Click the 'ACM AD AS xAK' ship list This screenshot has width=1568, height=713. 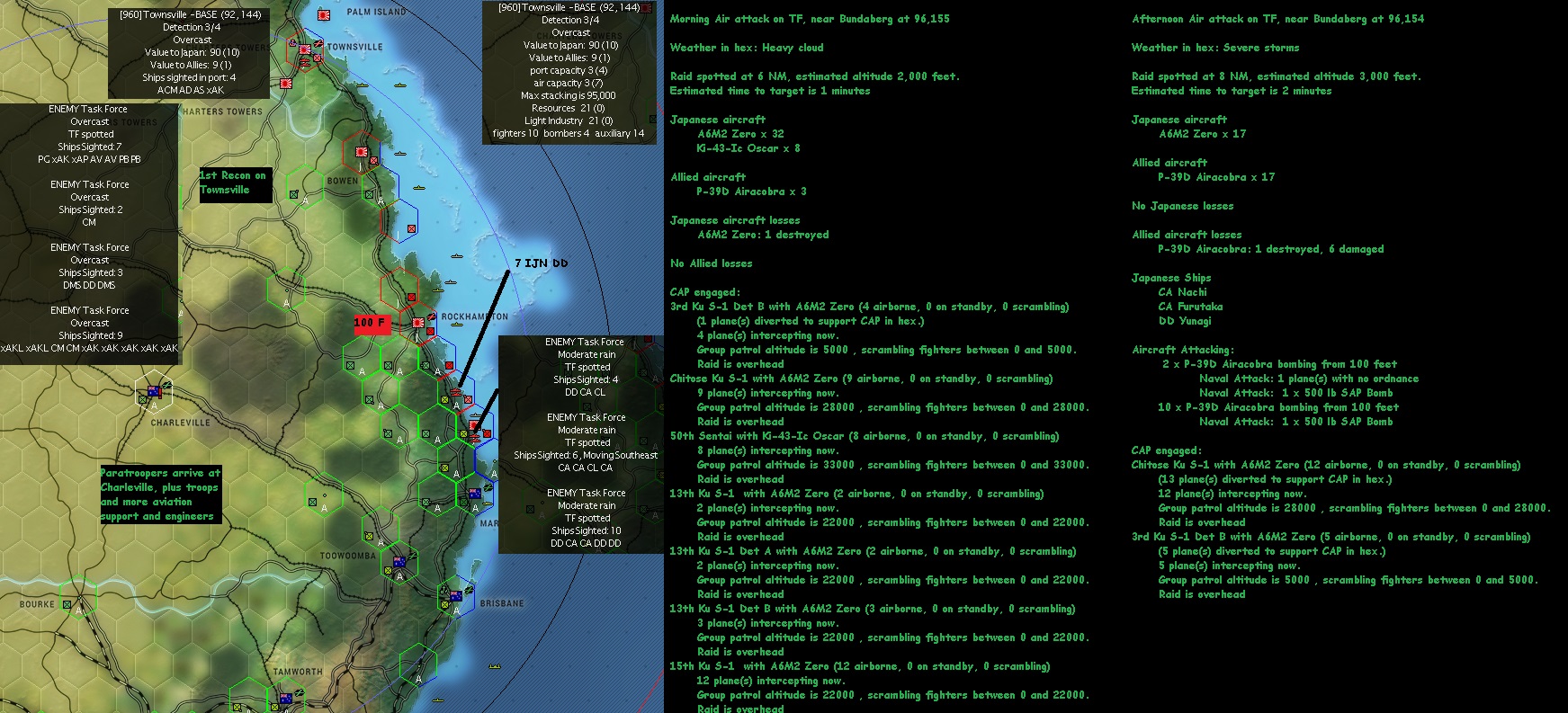191,90
